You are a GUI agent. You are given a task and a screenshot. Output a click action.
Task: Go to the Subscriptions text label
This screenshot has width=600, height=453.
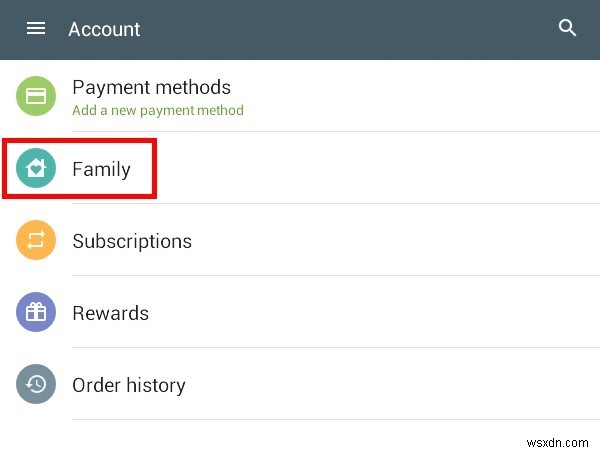point(132,241)
